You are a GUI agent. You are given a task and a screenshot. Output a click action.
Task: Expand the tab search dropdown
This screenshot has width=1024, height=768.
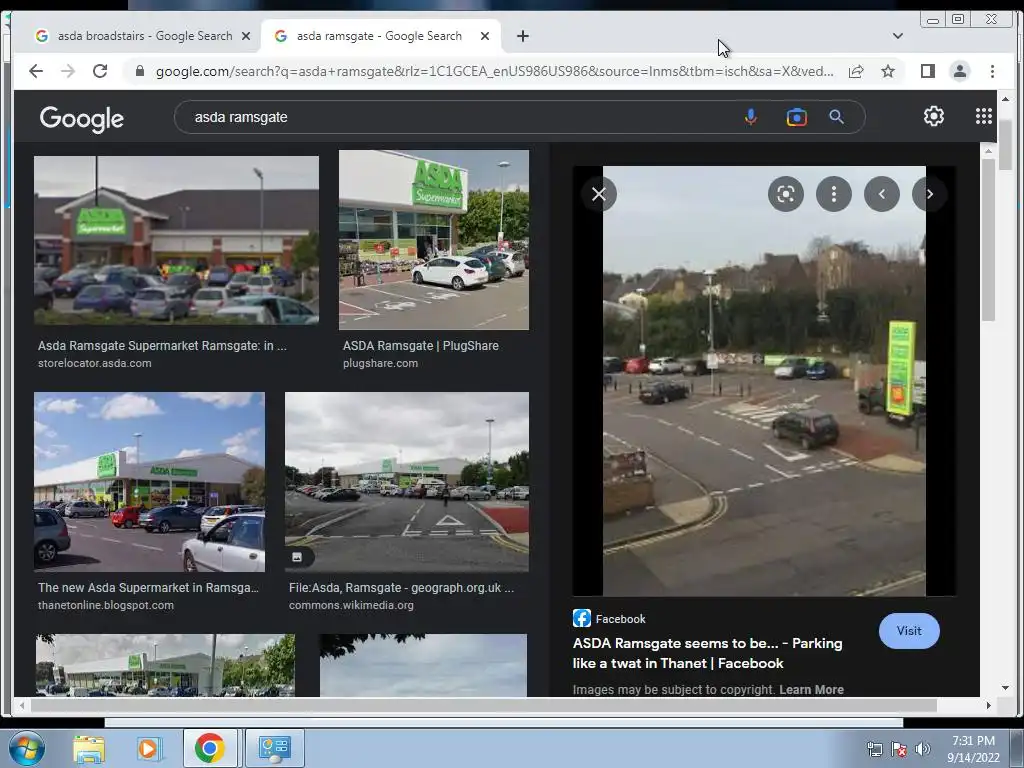point(898,36)
